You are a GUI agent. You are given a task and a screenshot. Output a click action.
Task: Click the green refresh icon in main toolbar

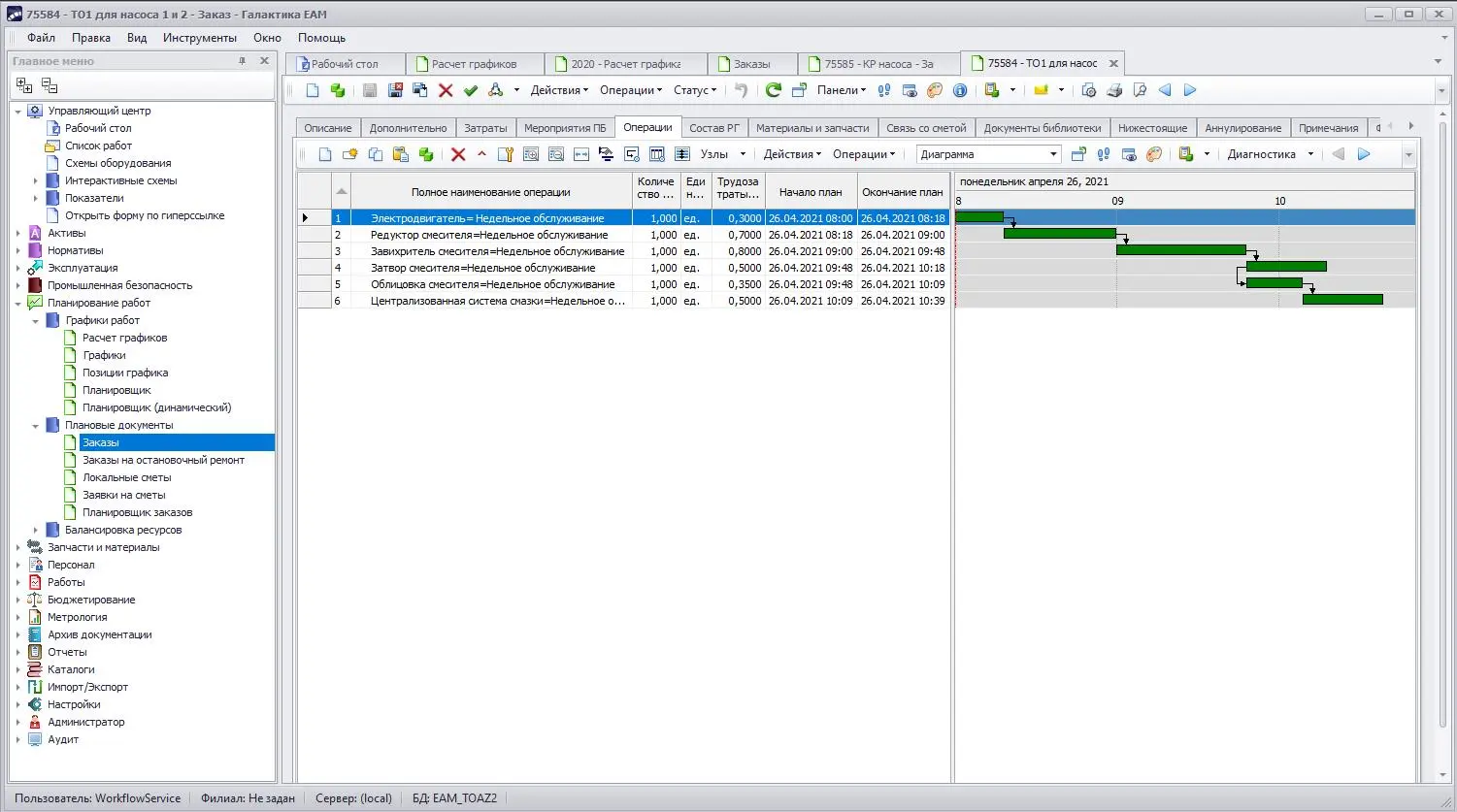click(773, 90)
